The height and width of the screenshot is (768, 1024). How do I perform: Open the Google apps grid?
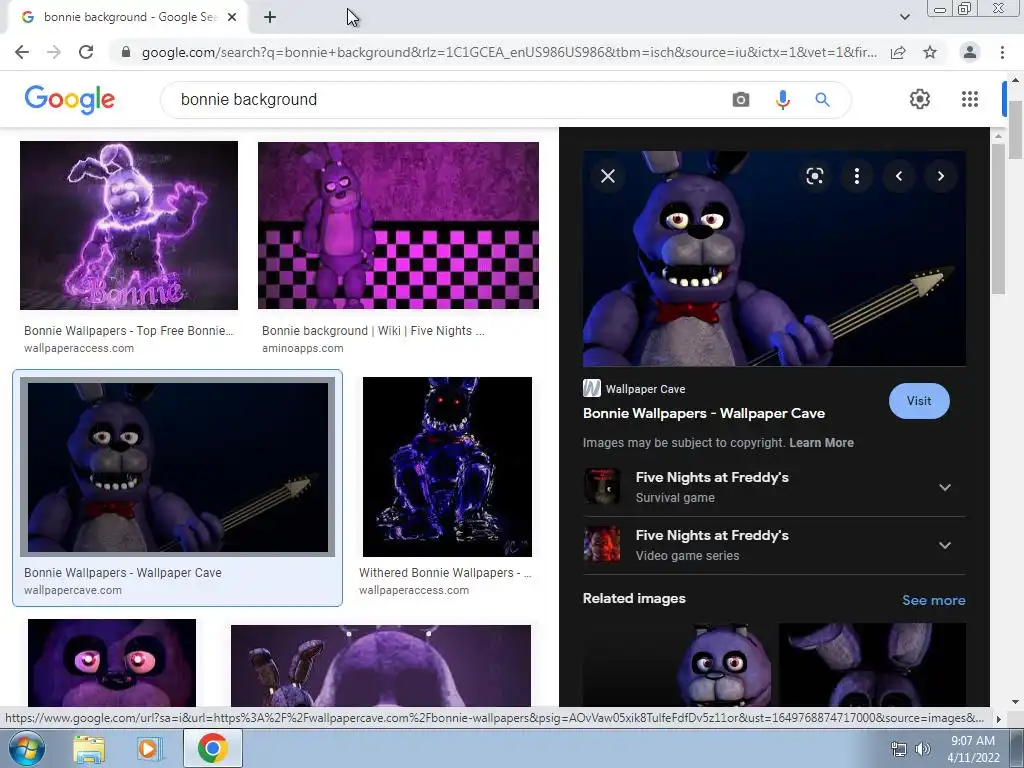(x=970, y=99)
